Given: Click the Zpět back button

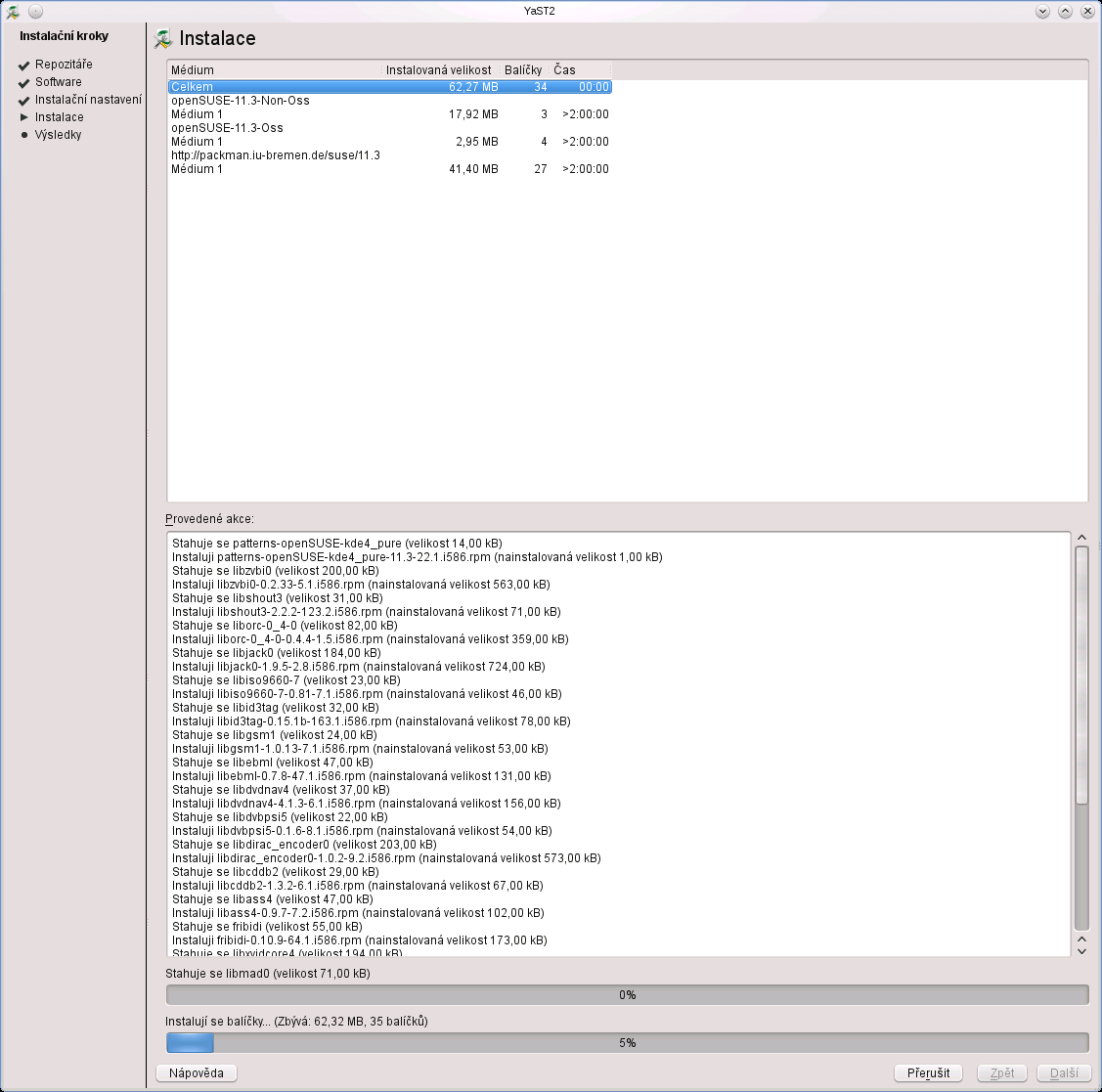Looking at the screenshot, I should click(x=1002, y=1073).
